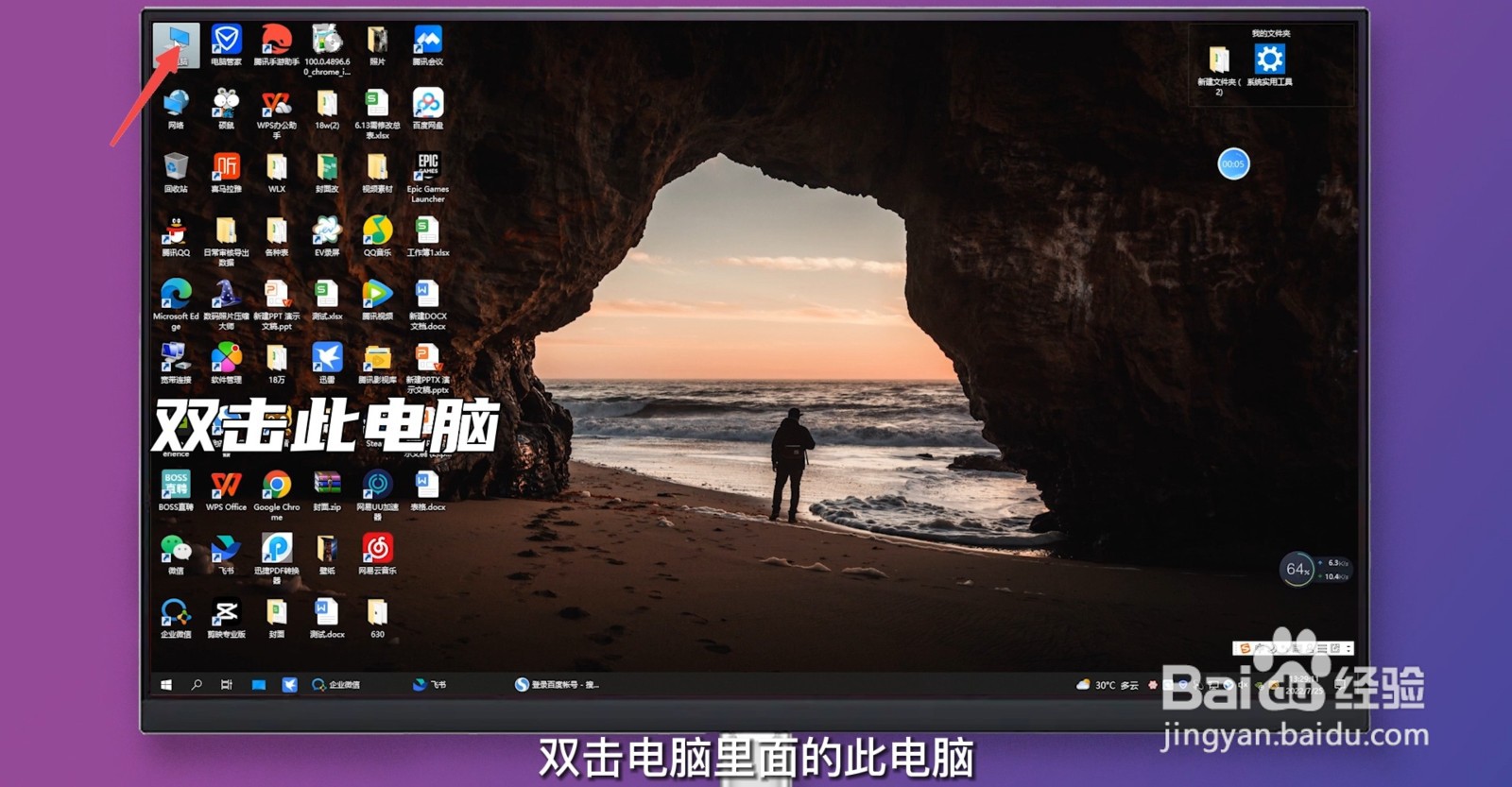
Task: Open QQ音乐 desktop shortcut
Action: pos(377,236)
